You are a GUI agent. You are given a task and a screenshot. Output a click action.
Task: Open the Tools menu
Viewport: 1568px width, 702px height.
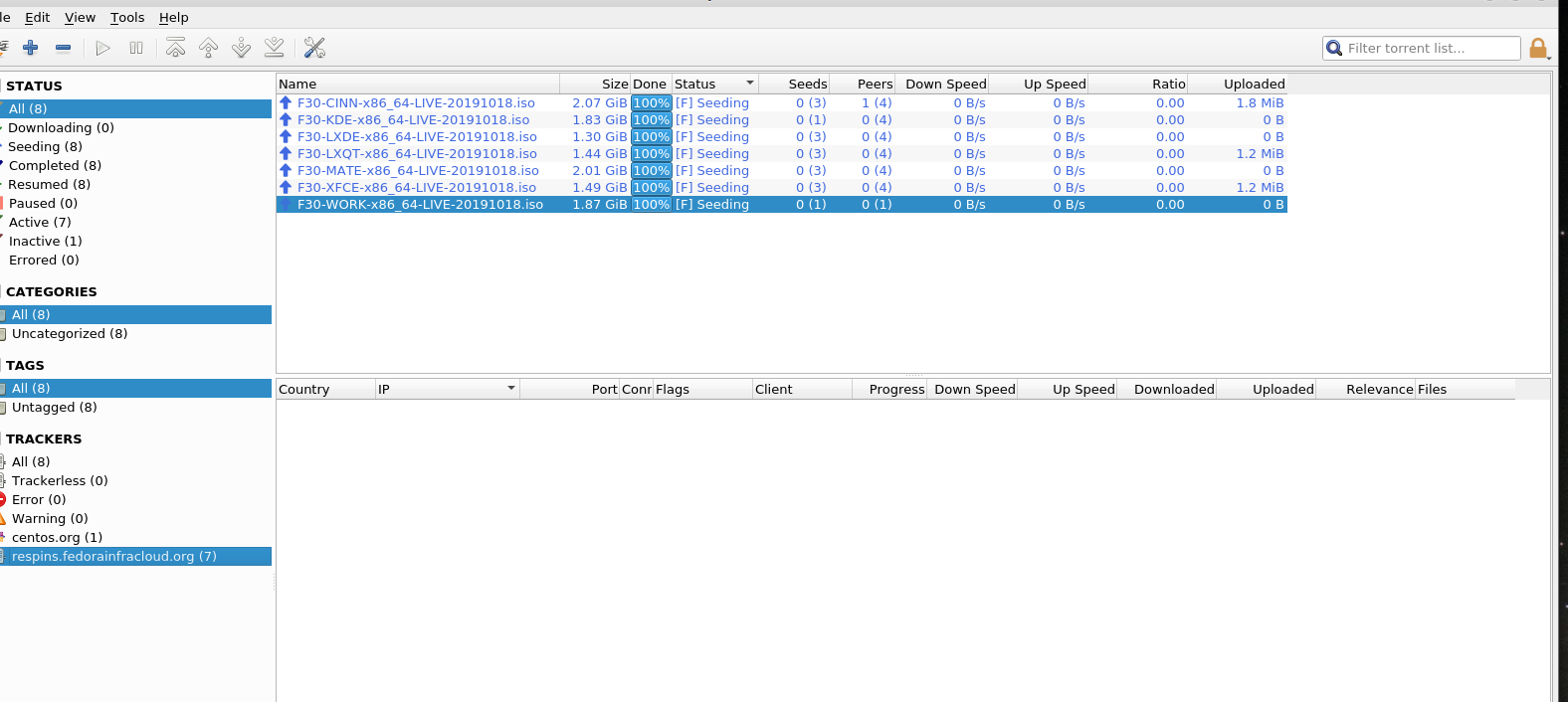(127, 17)
